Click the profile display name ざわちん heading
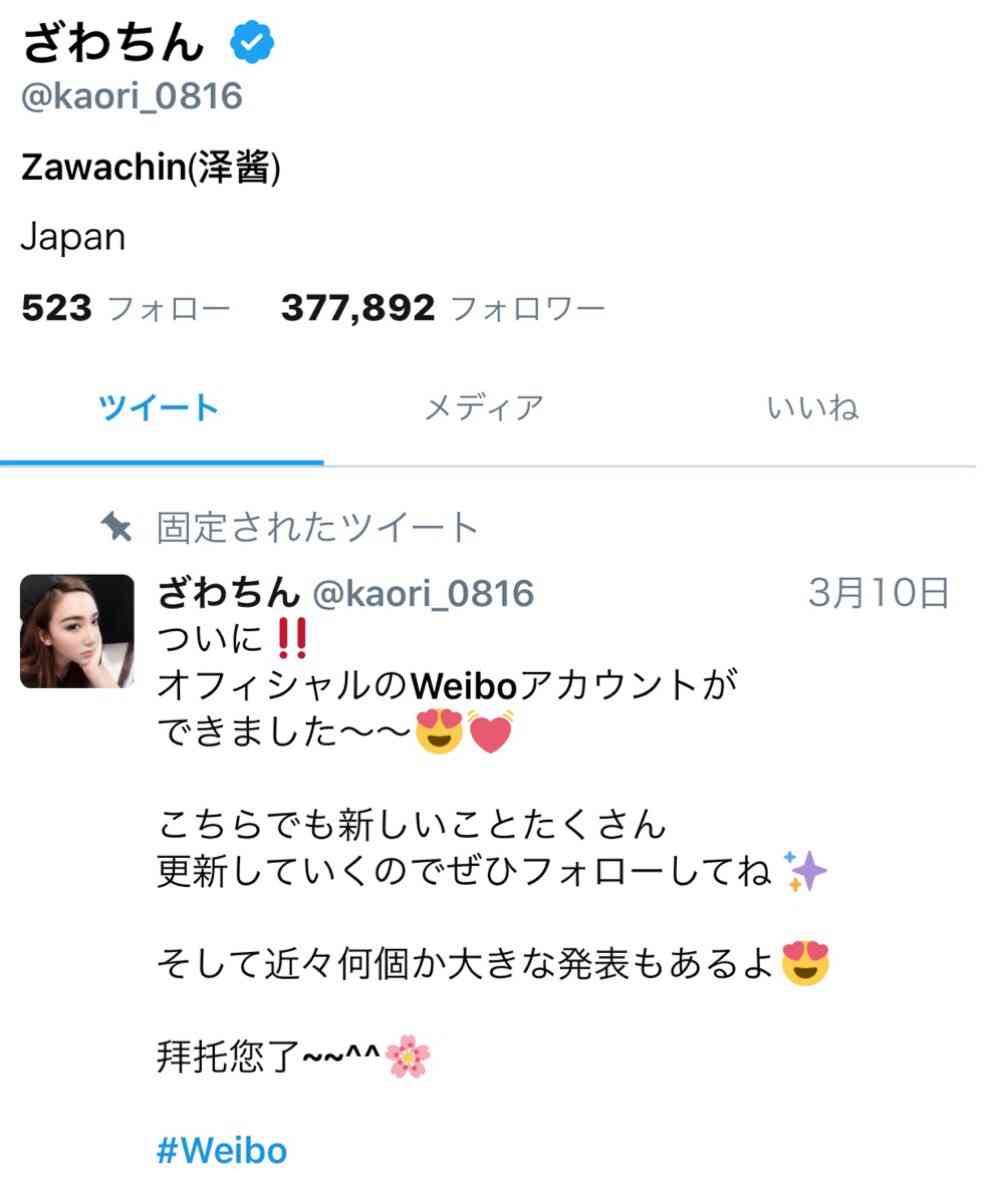The height and width of the screenshot is (1200, 987). tap(113, 43)
